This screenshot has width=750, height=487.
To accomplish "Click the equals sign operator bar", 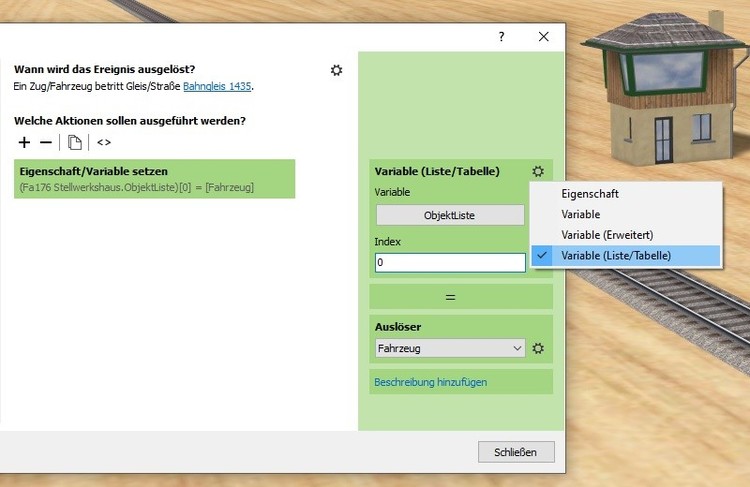I will 461,297.
